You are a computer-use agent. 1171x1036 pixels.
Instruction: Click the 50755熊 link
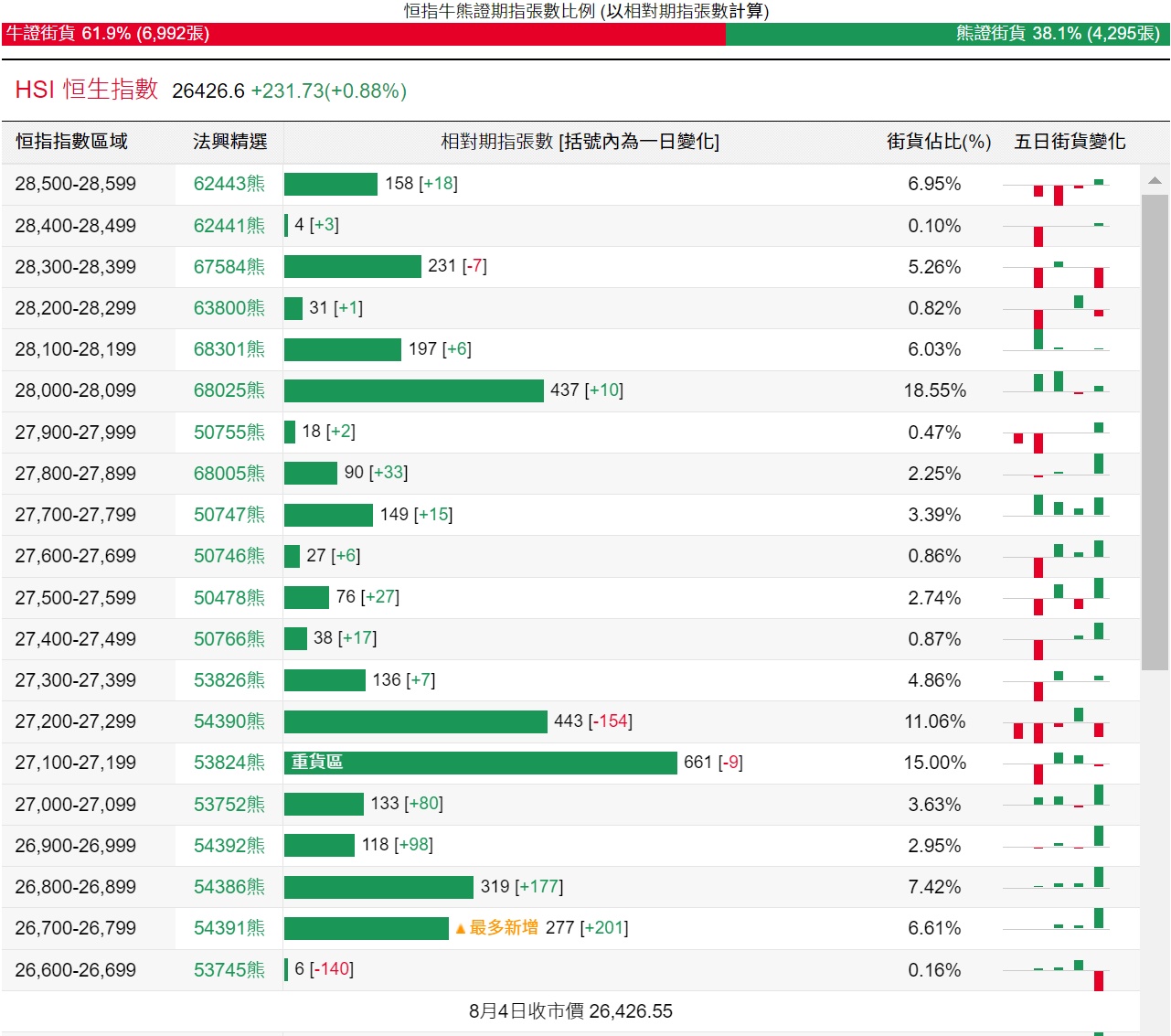pyautogui.click(x=229, y=433)
